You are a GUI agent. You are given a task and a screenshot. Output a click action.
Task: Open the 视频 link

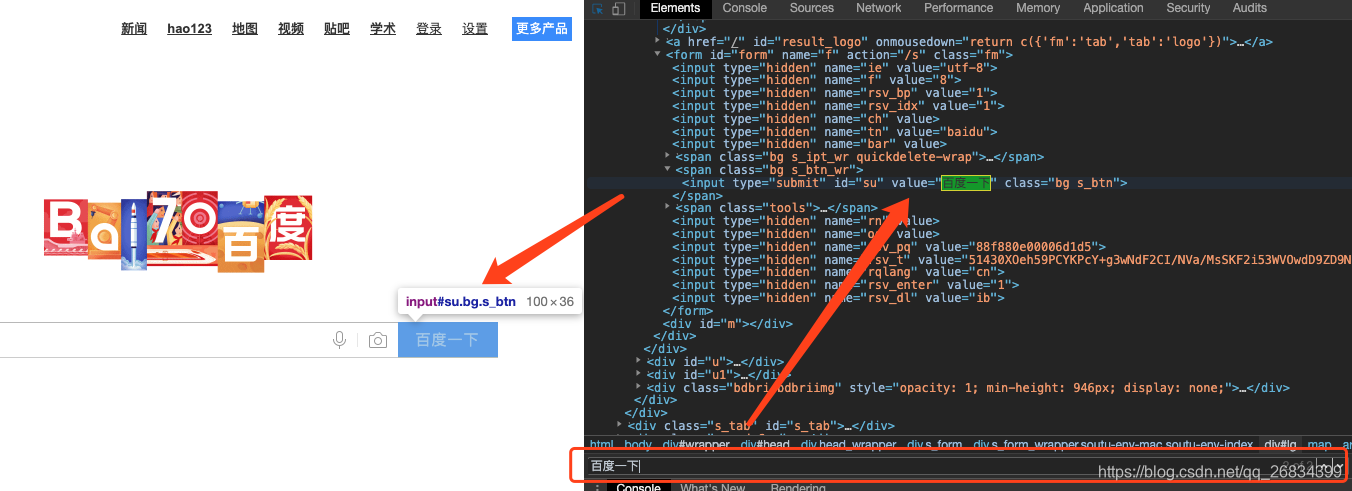coord(291,29)
